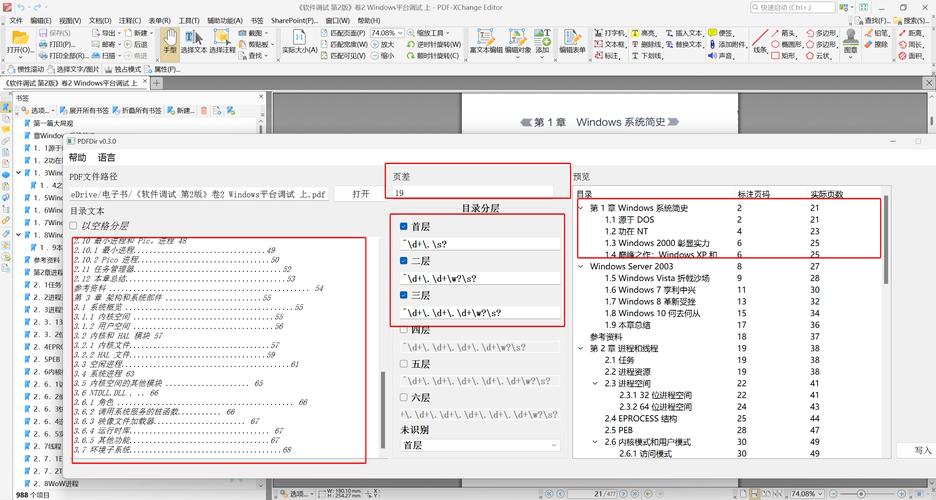The height and width of the screenshot is (500, 936).
Task: Open the 注释(C) menu
Action: (x=128, y=20)
